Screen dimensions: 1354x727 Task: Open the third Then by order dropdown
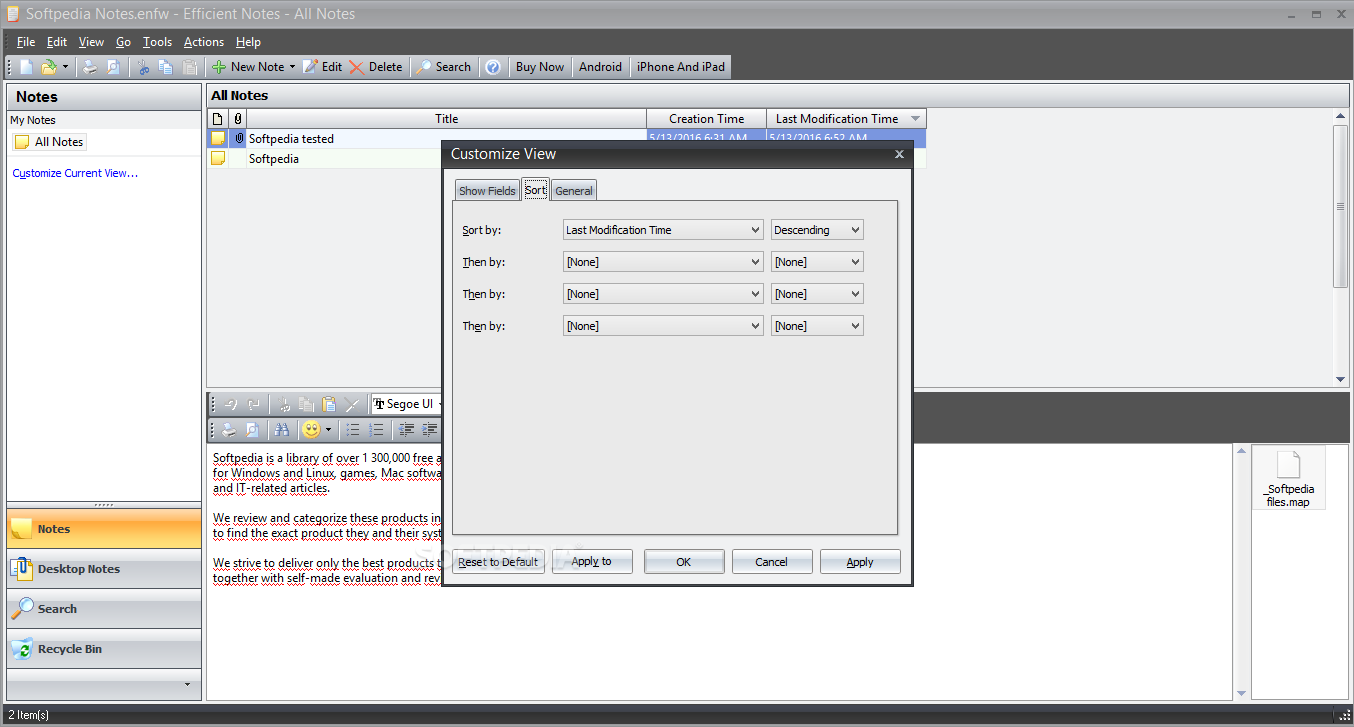[817, 326]
